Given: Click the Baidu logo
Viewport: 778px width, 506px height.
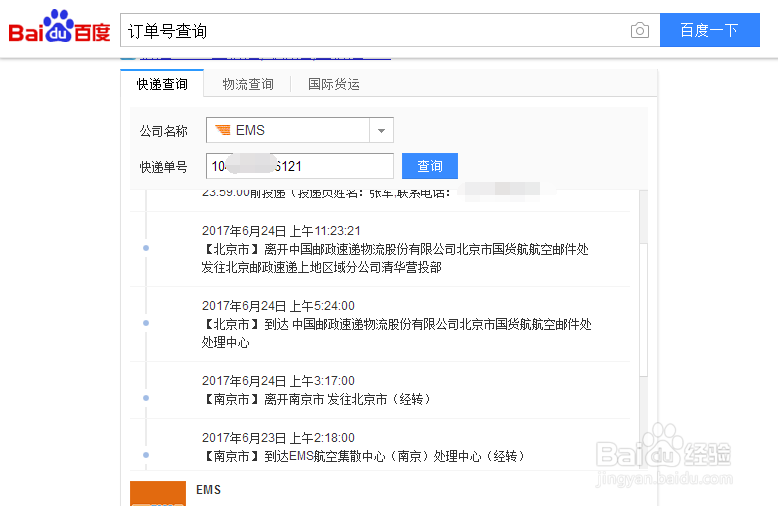Looking at the screenshot, I should point(59,26).
